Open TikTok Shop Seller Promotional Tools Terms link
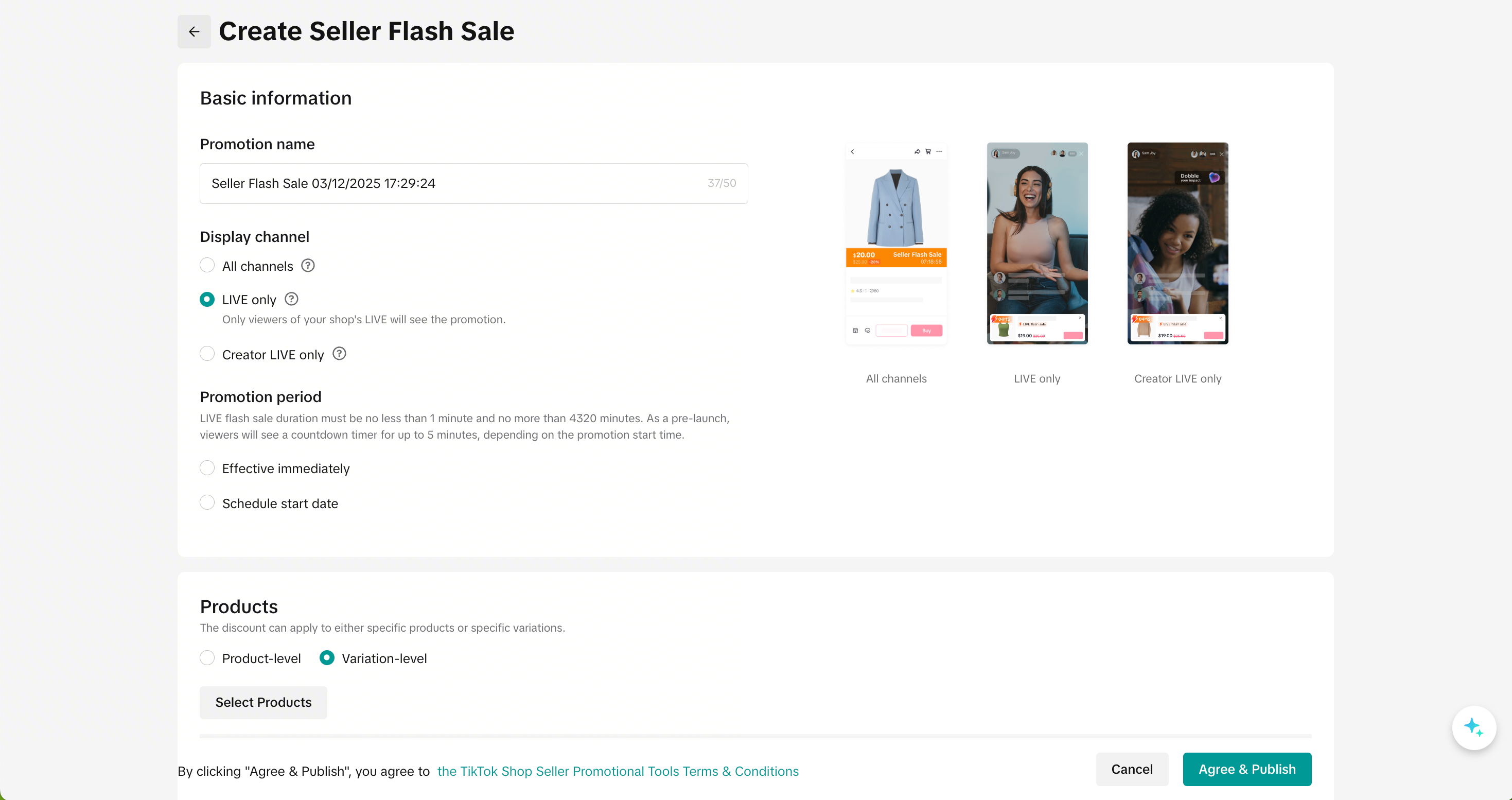Viewport: 1512px width, 800px height. pyautogui.click(x=618, y=771)
